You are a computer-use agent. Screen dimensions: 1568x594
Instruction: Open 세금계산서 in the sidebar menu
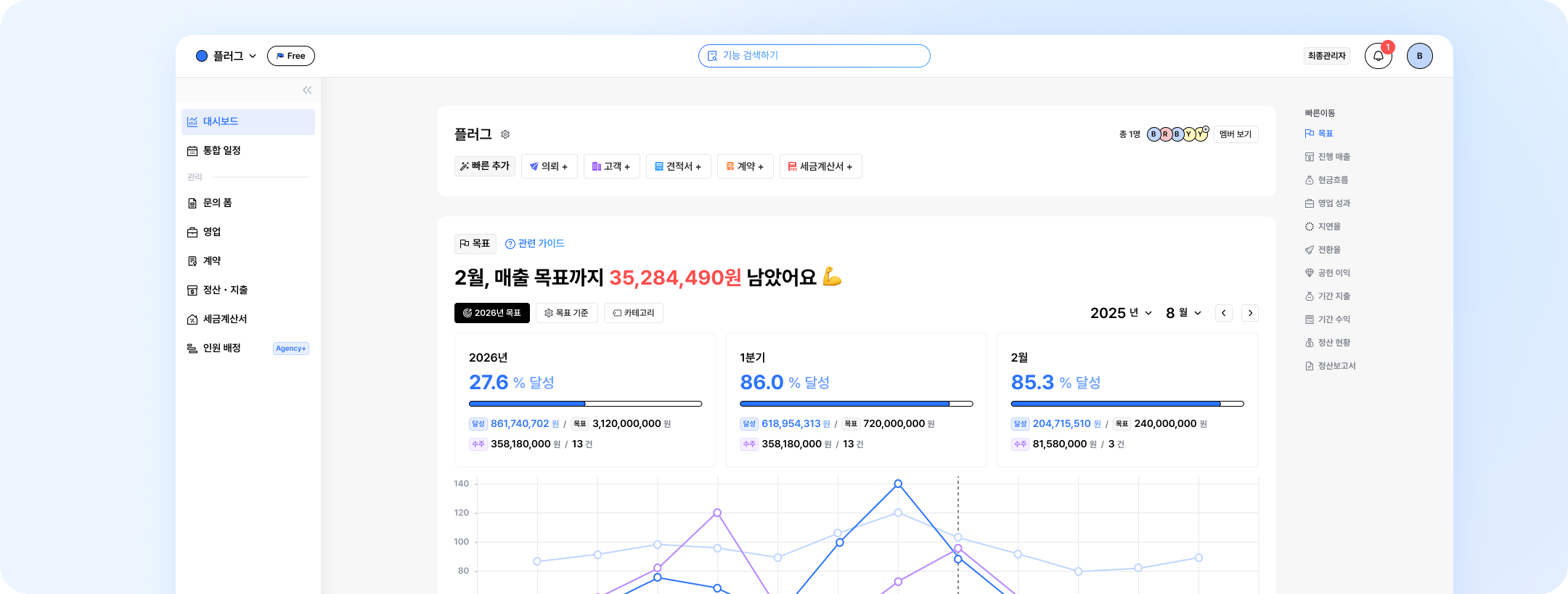[248, 320]
